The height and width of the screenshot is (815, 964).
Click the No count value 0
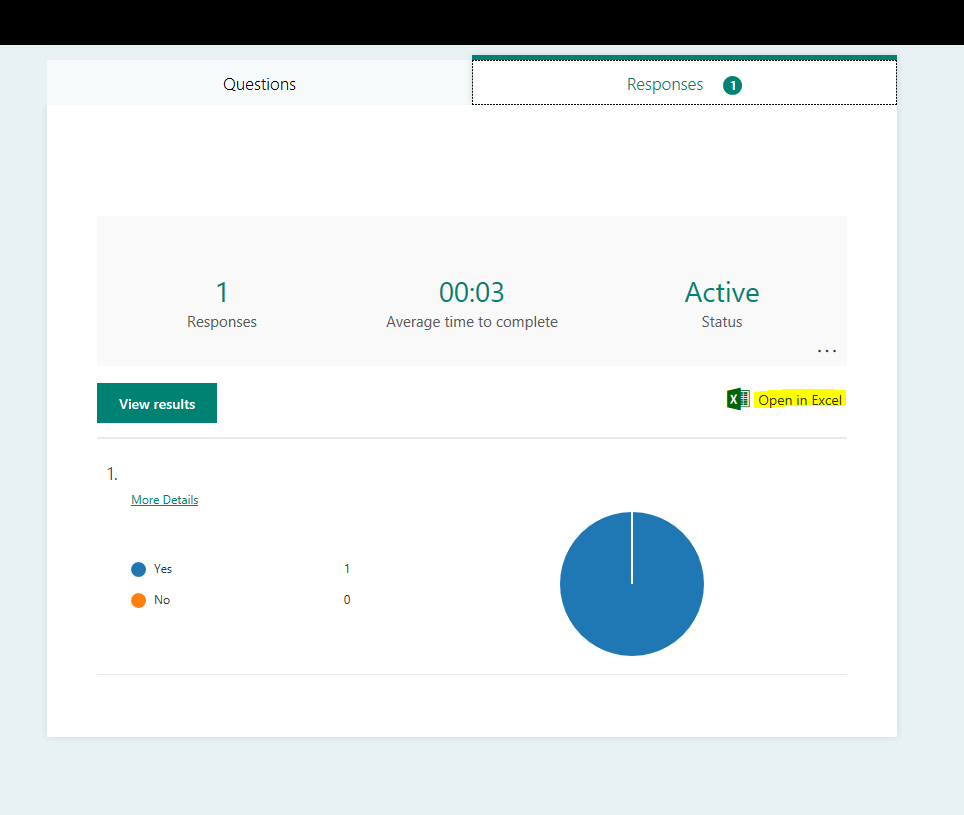347,600
